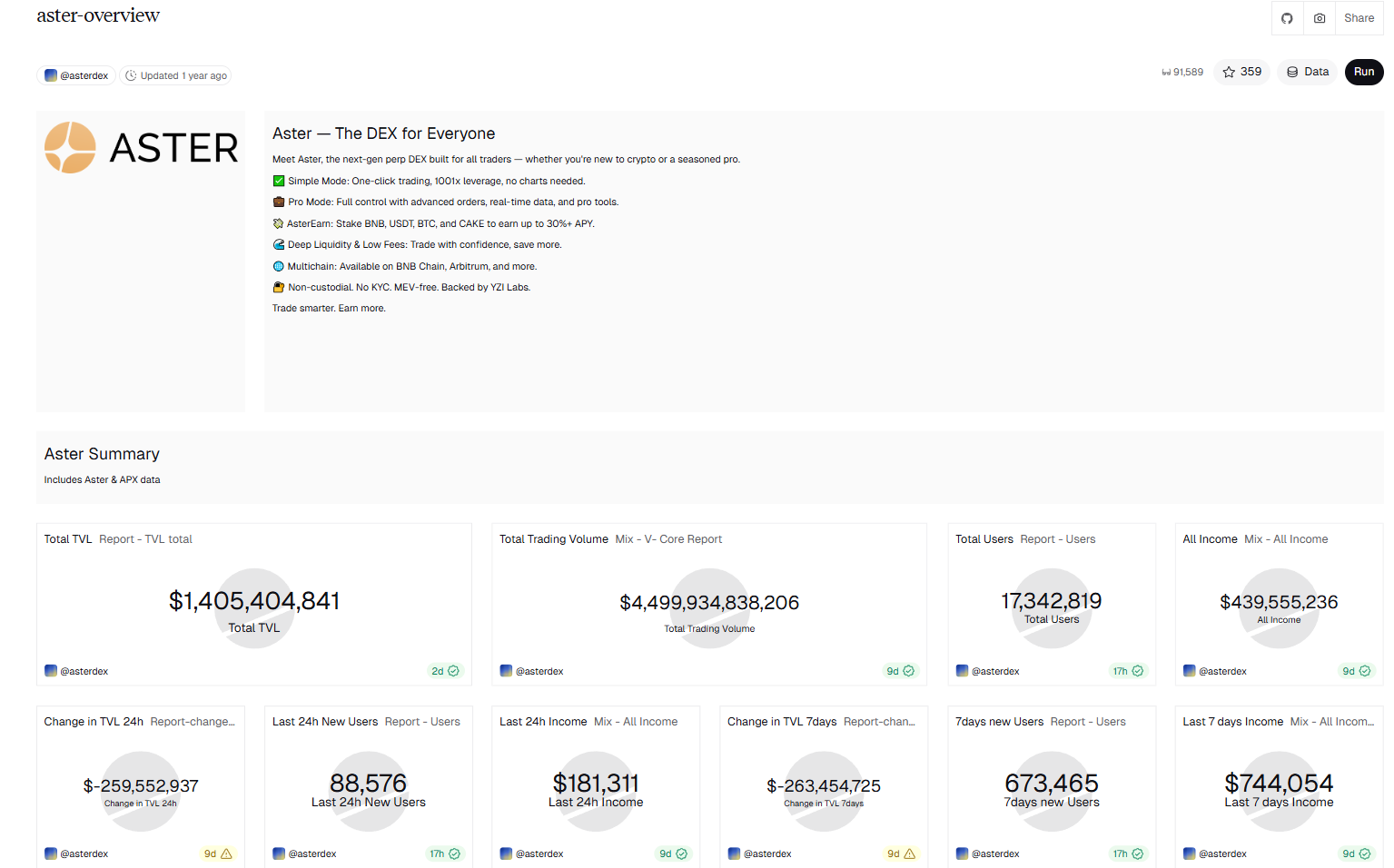Click the 91,589 view count
Screen dimensions: 1394x868
point(1182,73)
